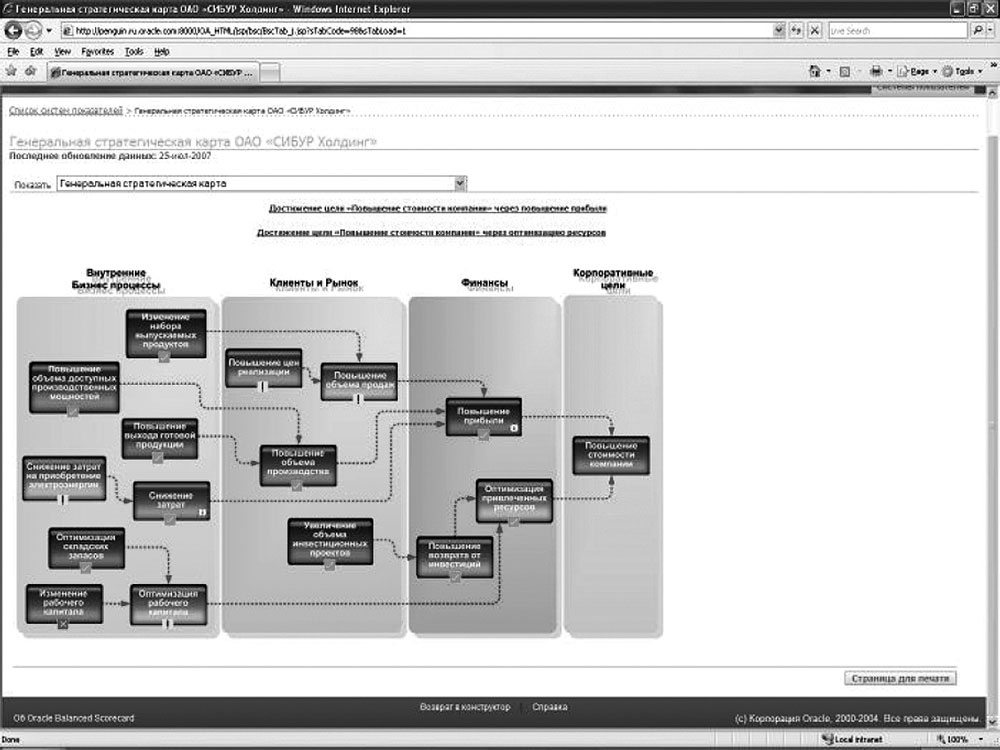This screenshot has height=750, width=1000.
Task: Select the Повышение стоимости компании node
Action: point(611,455)
